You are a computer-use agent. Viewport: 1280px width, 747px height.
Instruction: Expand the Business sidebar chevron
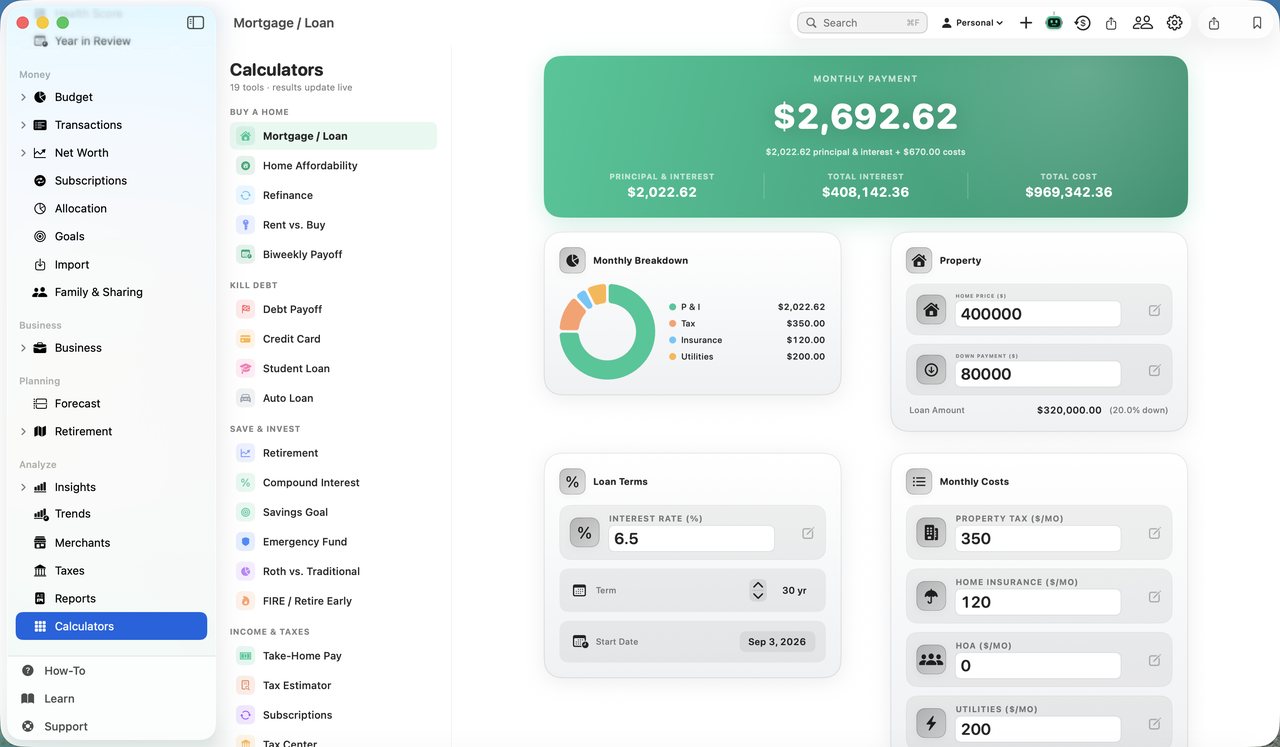click(23, 348)
